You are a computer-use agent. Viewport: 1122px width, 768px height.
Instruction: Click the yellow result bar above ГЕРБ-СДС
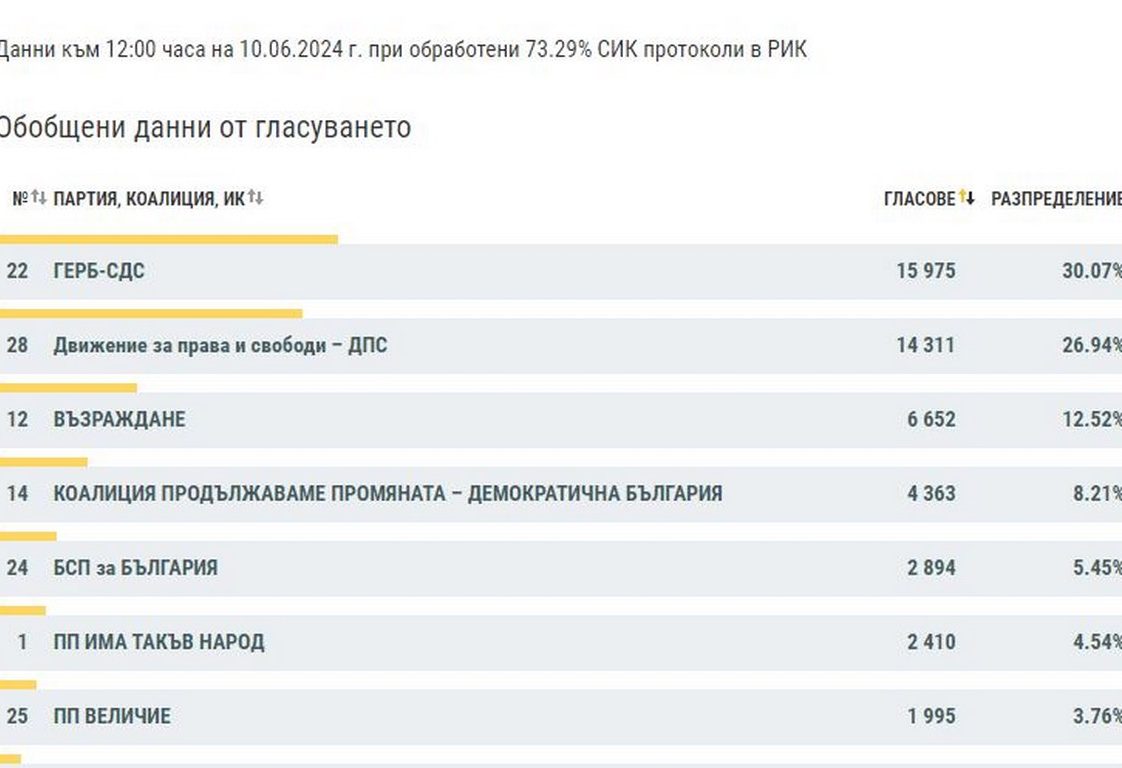(168, 239)
